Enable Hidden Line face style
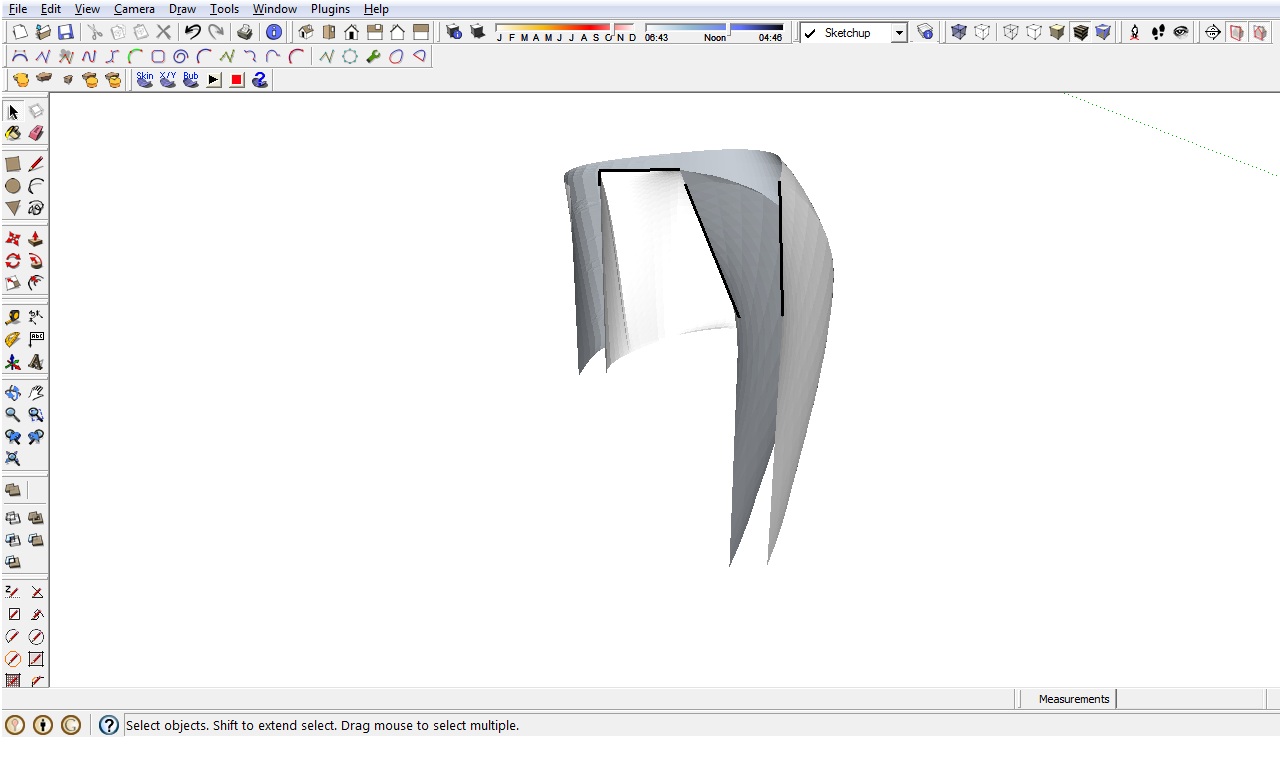This screenshot has height=760, width=1280. coord(1034,32)
